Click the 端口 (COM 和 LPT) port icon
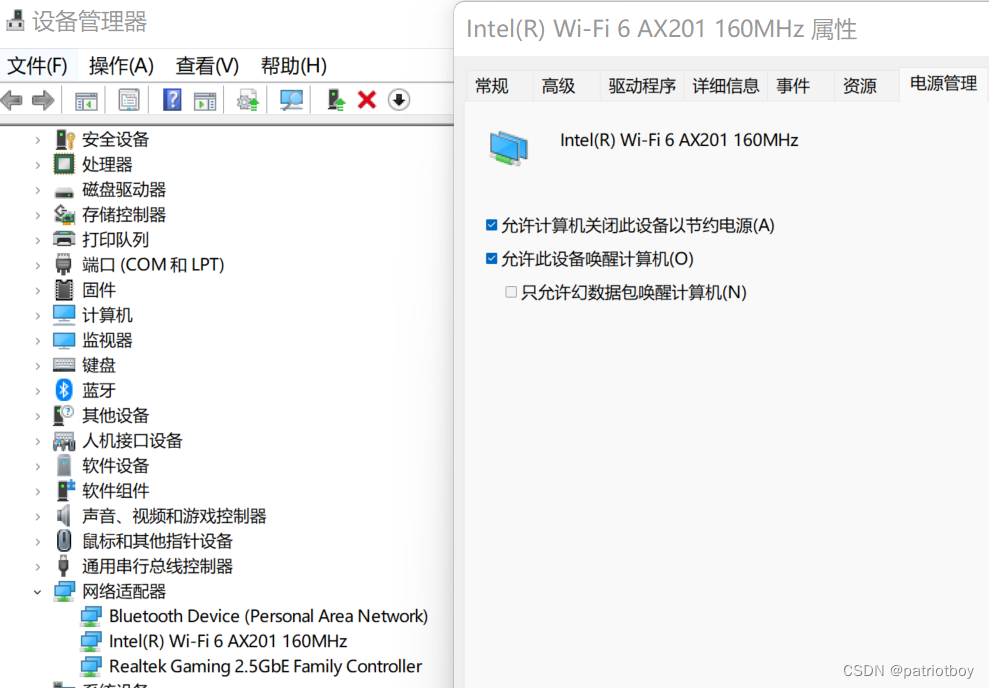This screenshot has height=688, width=989. coord(63,265)
